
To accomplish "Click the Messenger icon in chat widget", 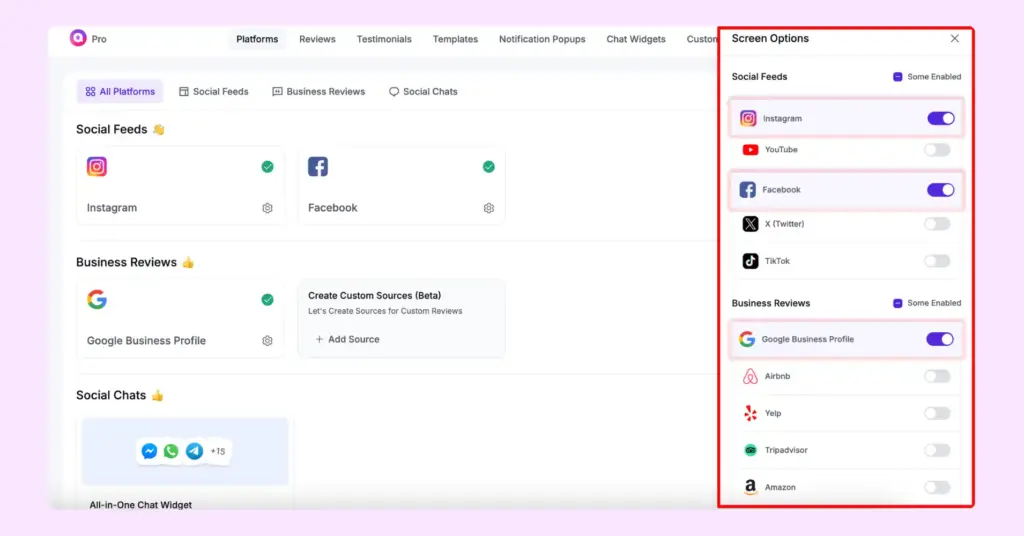I will [x=150, y=451].
